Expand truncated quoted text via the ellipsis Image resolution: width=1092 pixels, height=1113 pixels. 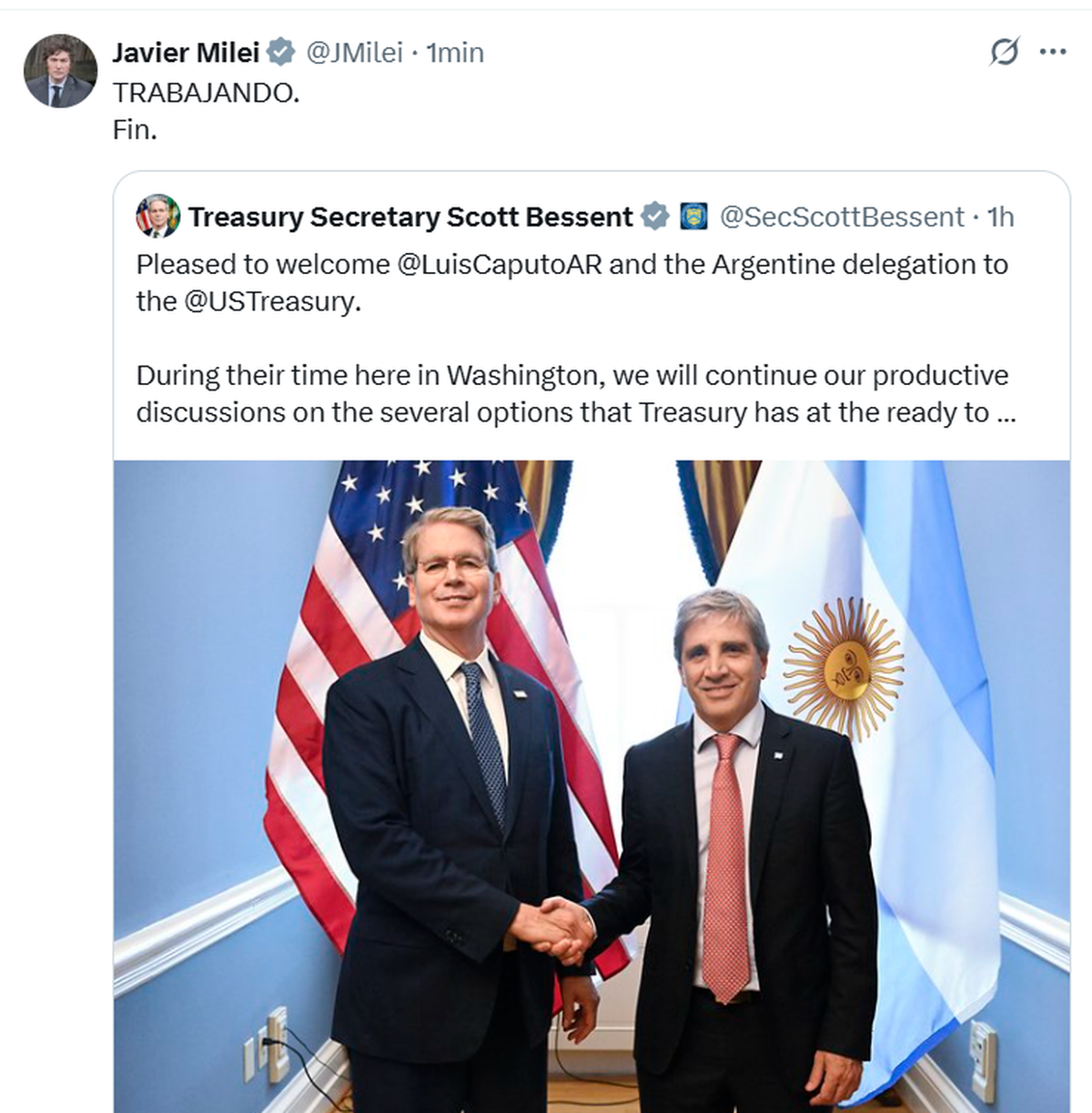(1005, 413)
